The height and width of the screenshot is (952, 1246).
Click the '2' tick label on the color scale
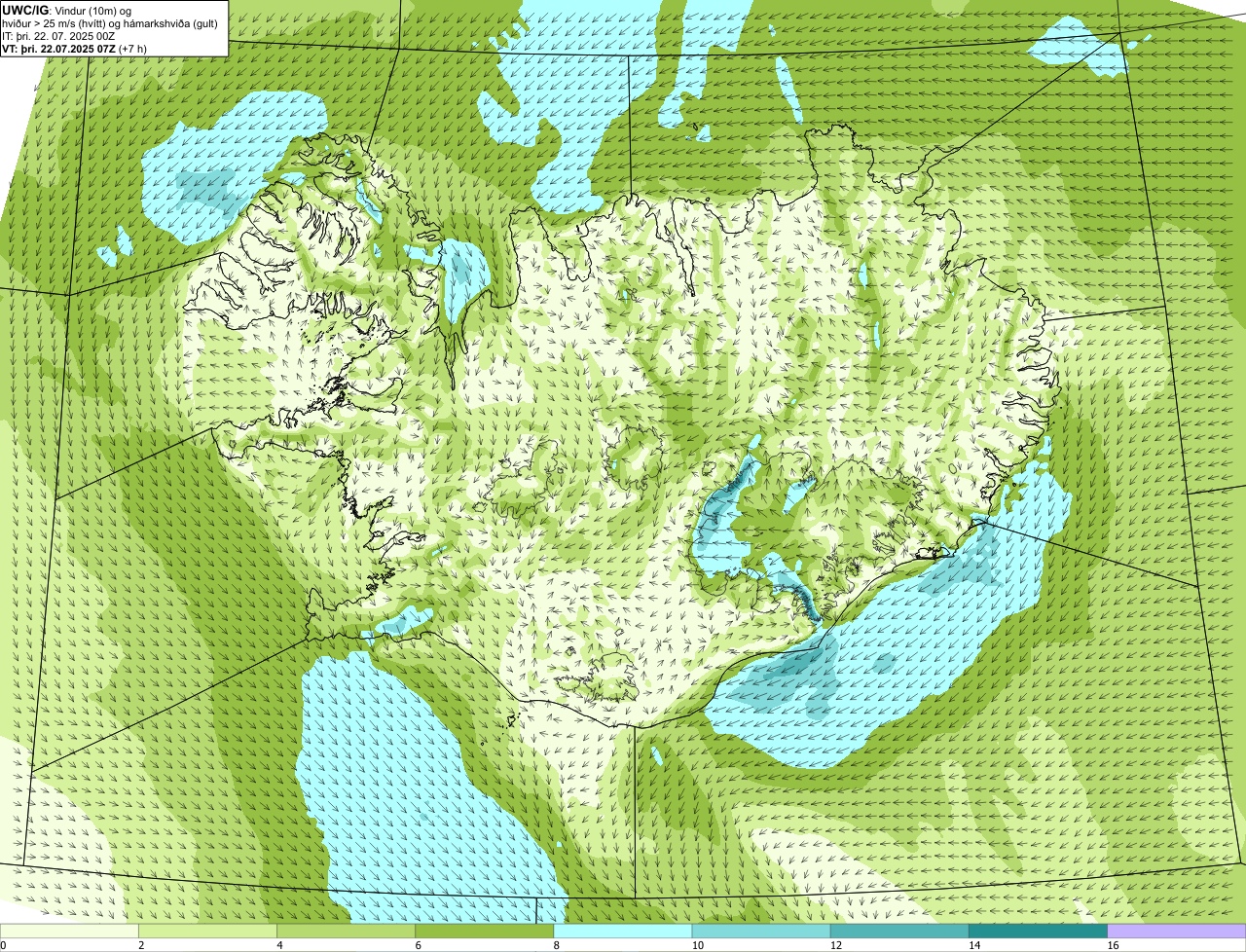[x=141, y=945]
